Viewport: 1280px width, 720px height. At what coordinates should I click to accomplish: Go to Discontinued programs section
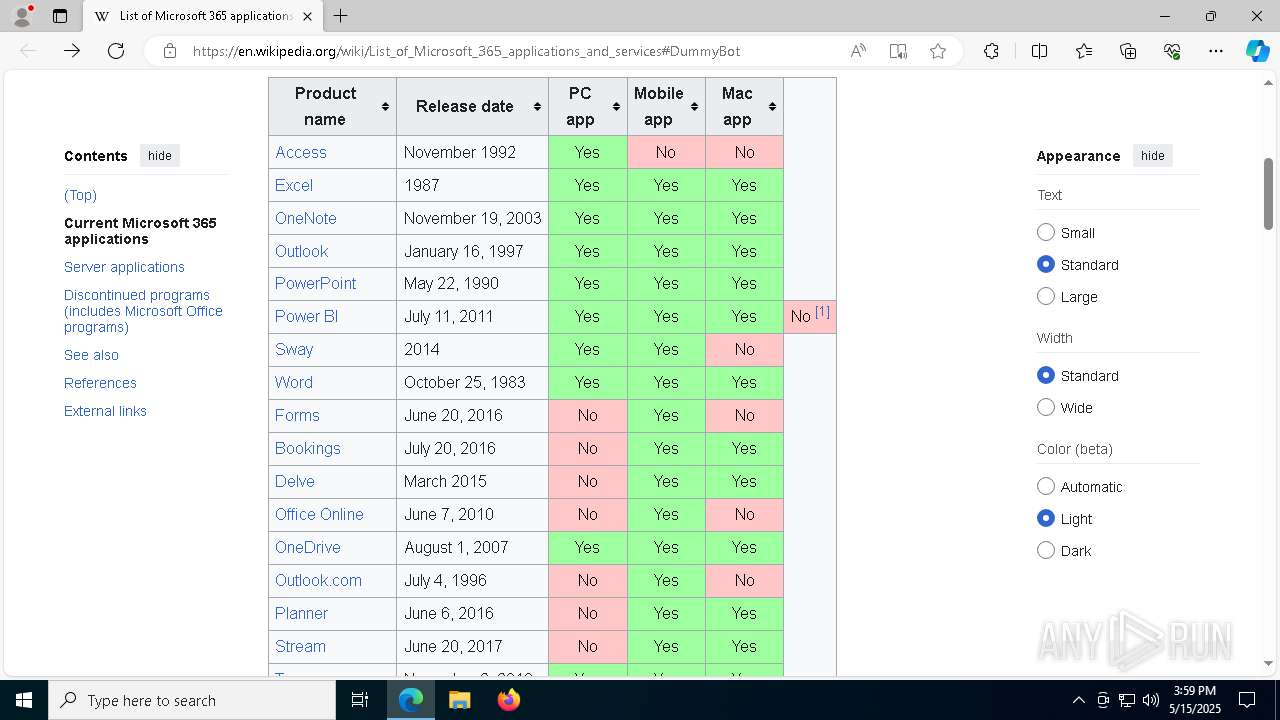pyautogui.click(x=143, y=311)
